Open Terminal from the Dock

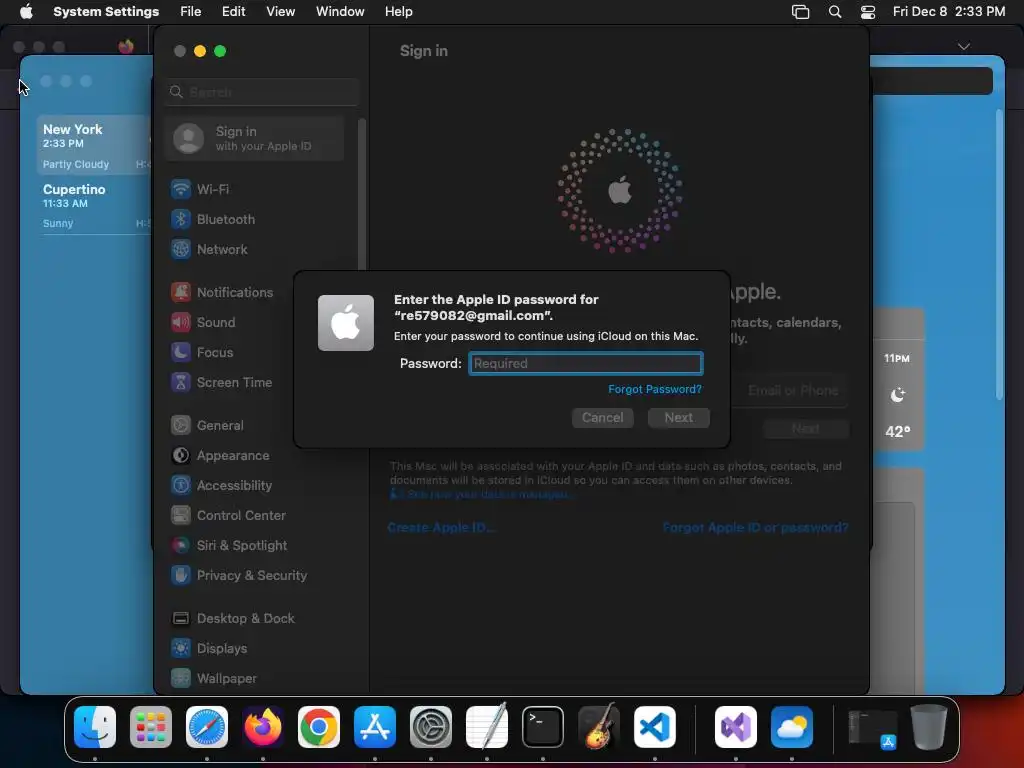[543, 727]
